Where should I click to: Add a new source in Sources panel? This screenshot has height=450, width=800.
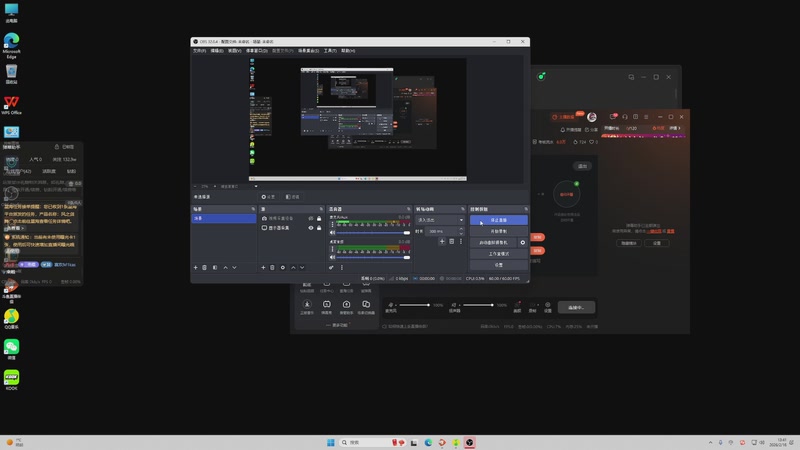tap(263, 267)
